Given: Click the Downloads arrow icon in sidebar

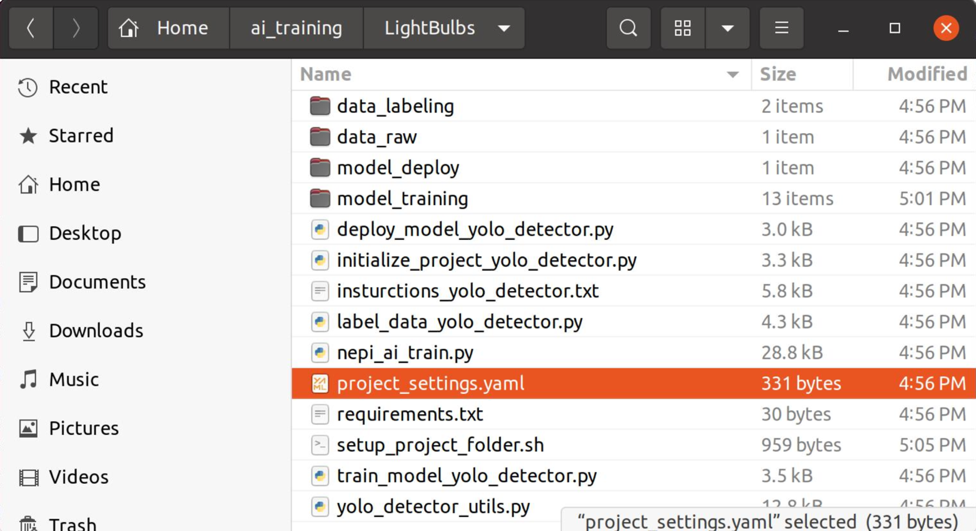Looking at the screenshot, I should click(28, 331).
